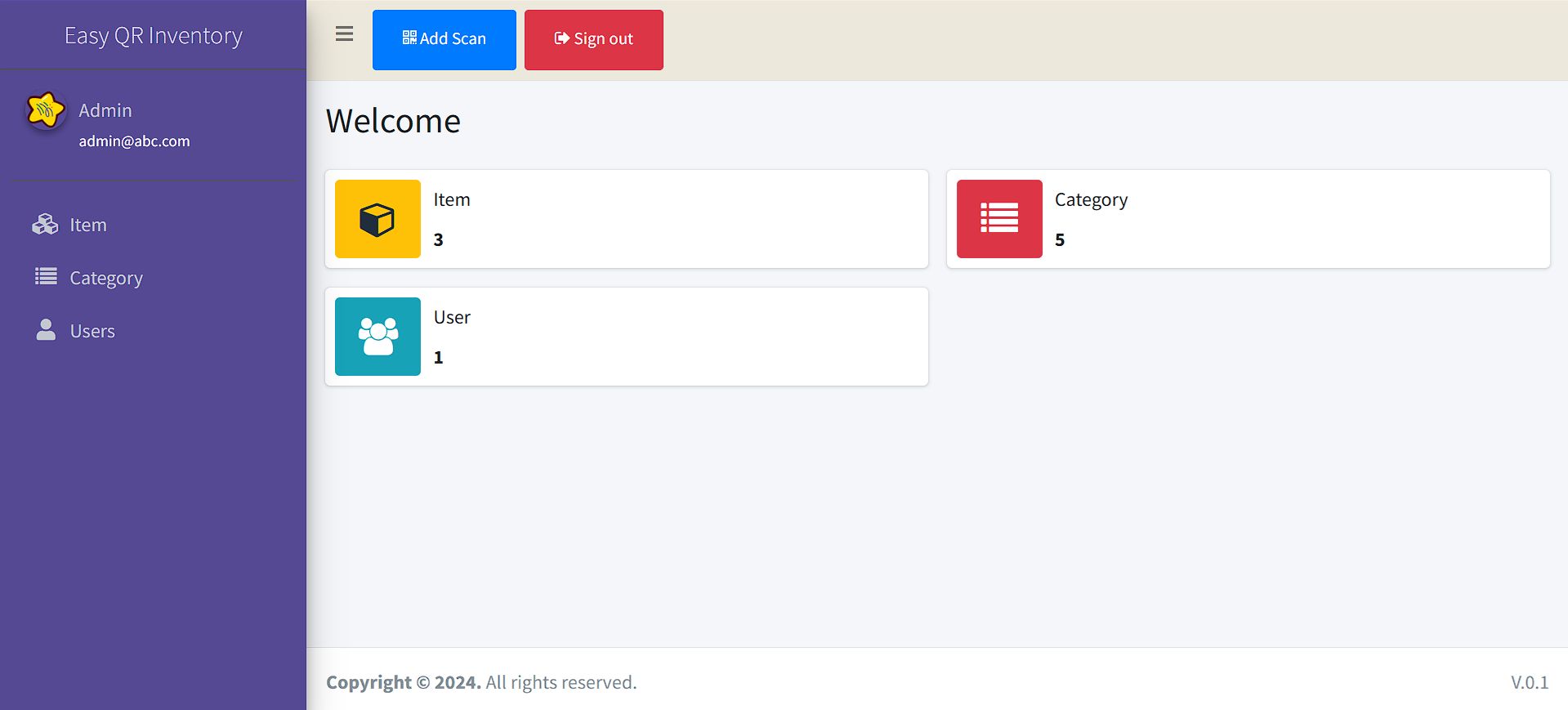
Task: Open the Easy QR Inventory brand link
Action: tap(154, 36)
